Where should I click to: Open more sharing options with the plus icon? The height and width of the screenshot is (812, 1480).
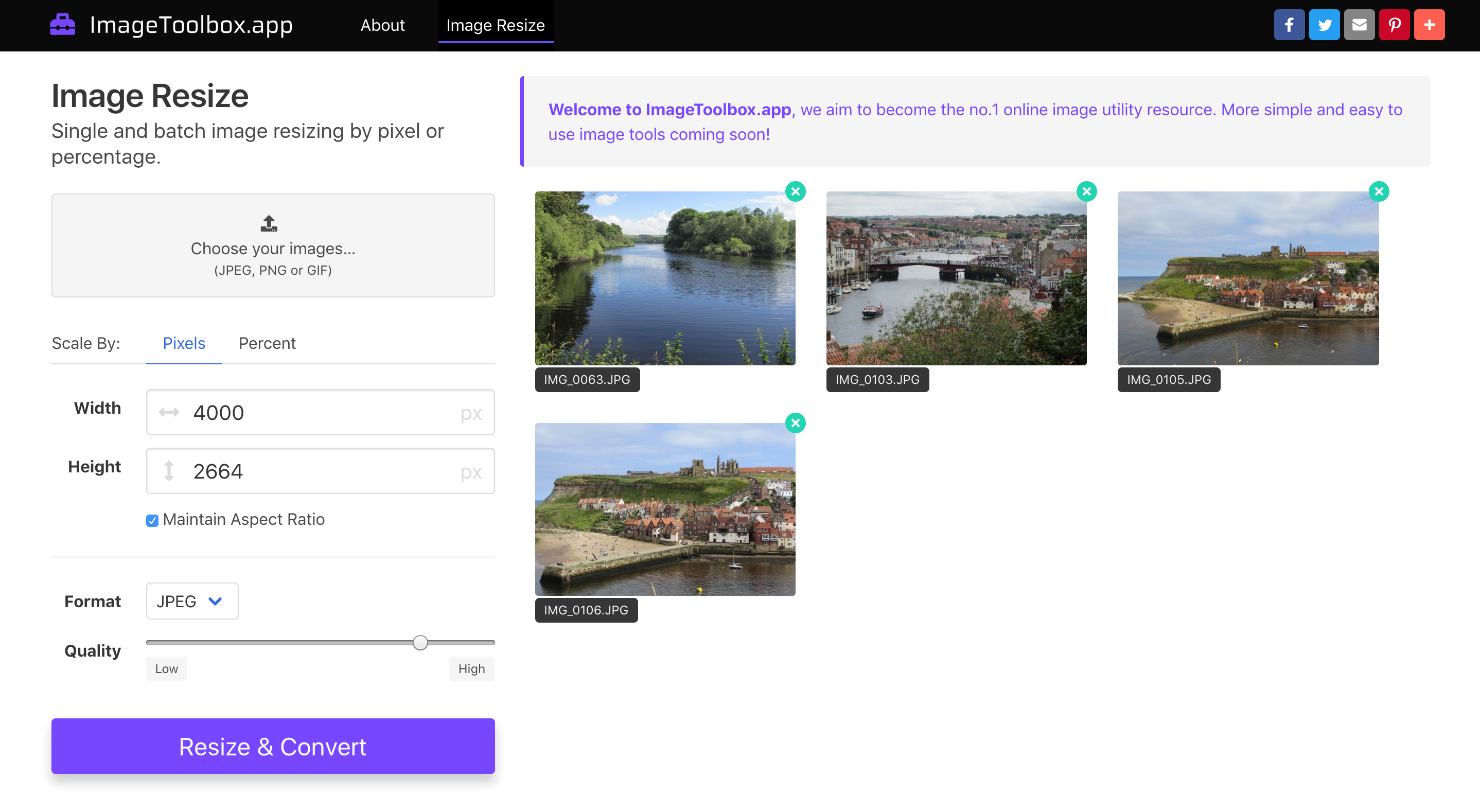1430,24
